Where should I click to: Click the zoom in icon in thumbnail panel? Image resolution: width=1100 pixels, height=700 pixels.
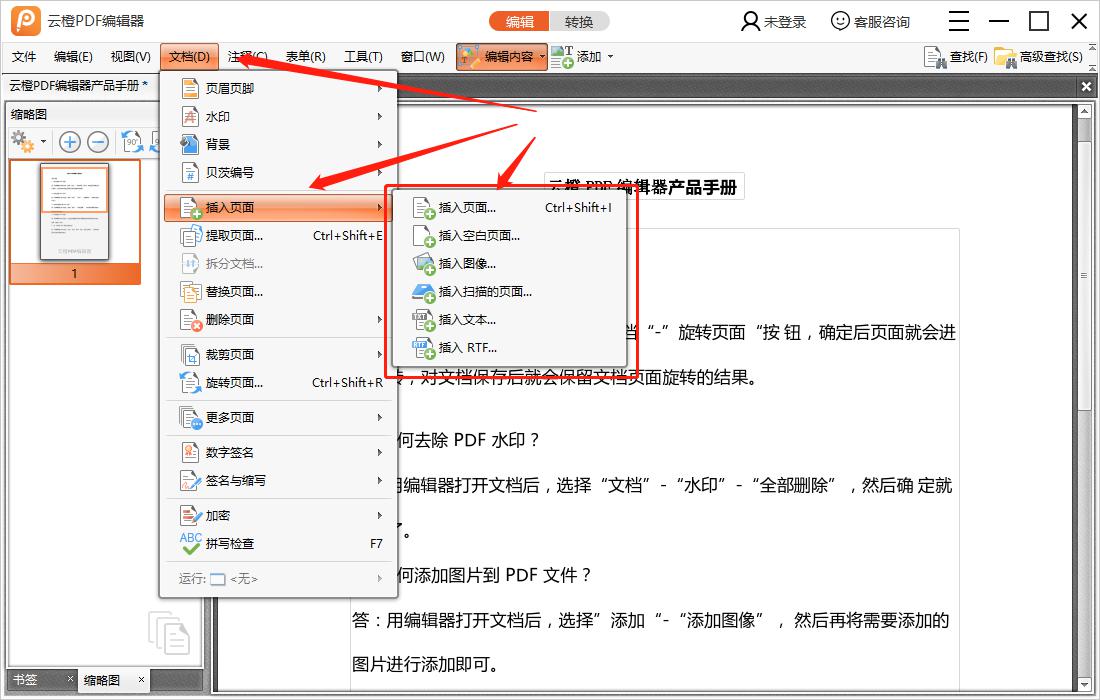pyautogui.click(x=68, y=141)
